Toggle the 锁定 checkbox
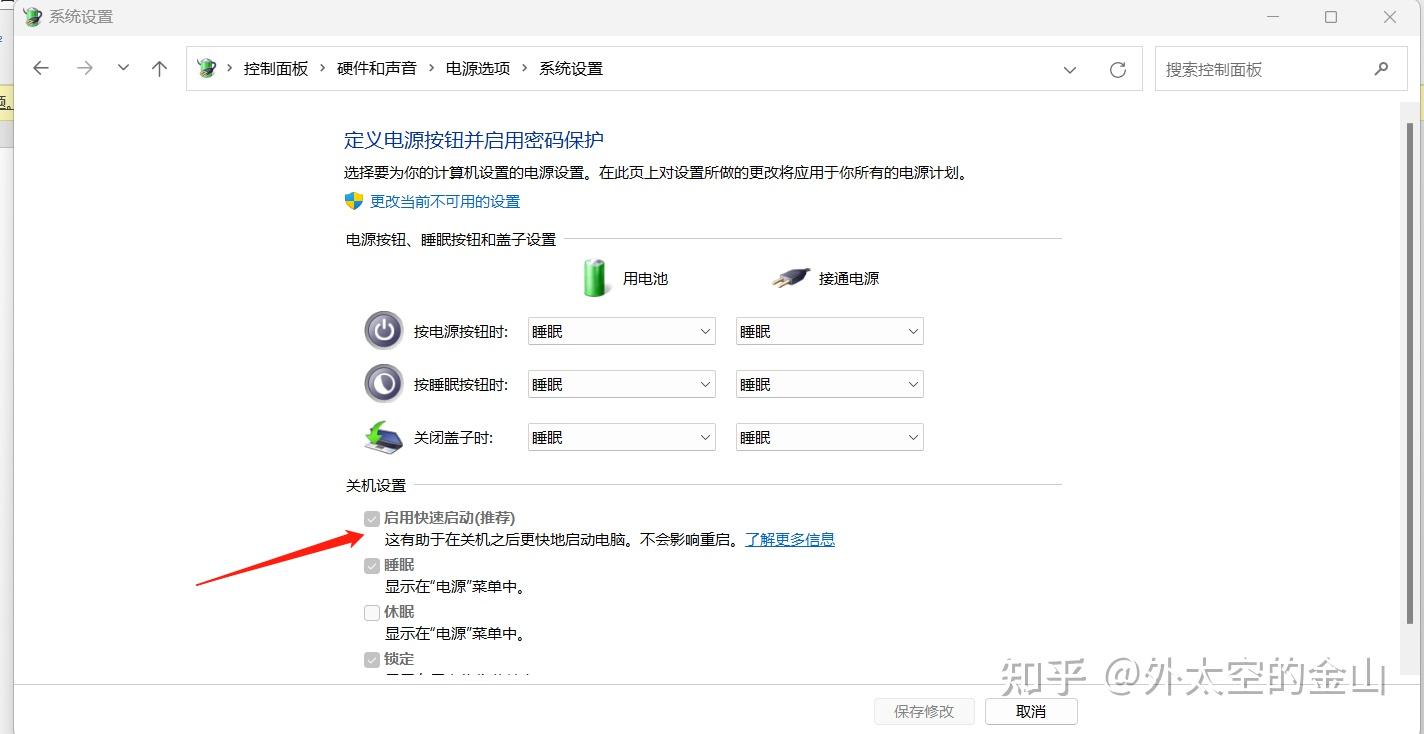This screenshot has height=734, width=1424. (x=371, y=659)
